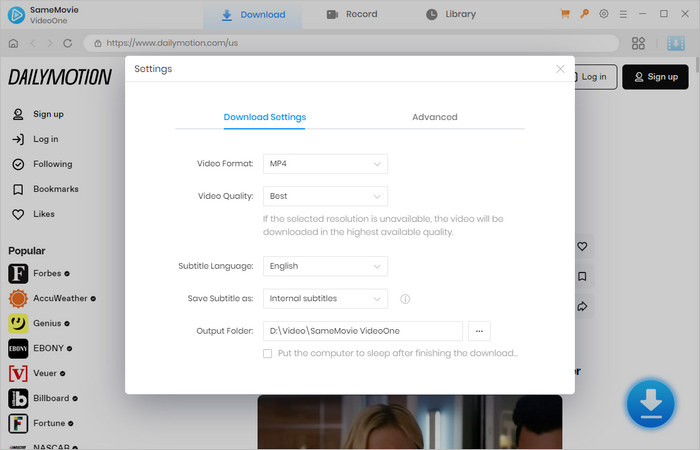
Task: Click the heart icon on the video card
Action: [x=582, y=246]
